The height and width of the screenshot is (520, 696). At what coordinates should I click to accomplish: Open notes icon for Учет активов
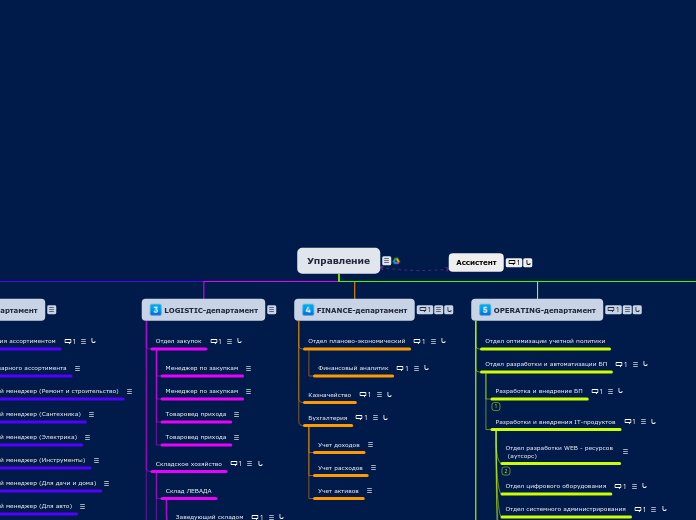[369, 491]
